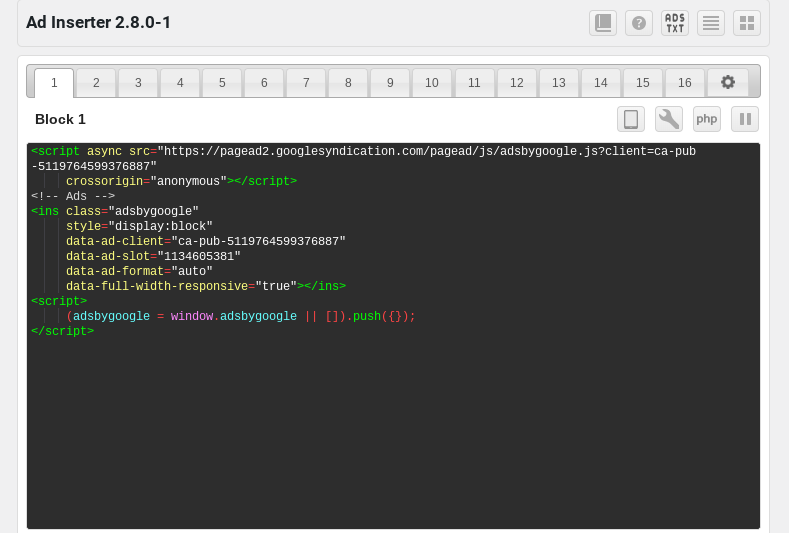Switch to block tab 16
This screenshot has height=533, width=789.
tap(685, 83)
